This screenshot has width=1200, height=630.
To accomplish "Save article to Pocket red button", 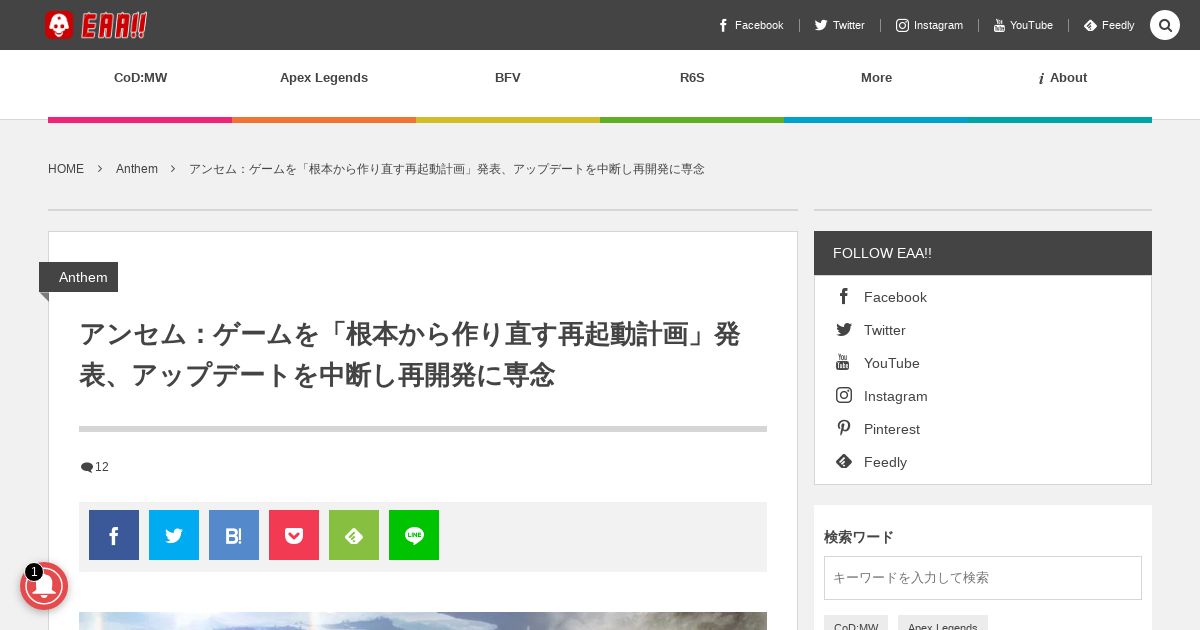I will point(294,535).
